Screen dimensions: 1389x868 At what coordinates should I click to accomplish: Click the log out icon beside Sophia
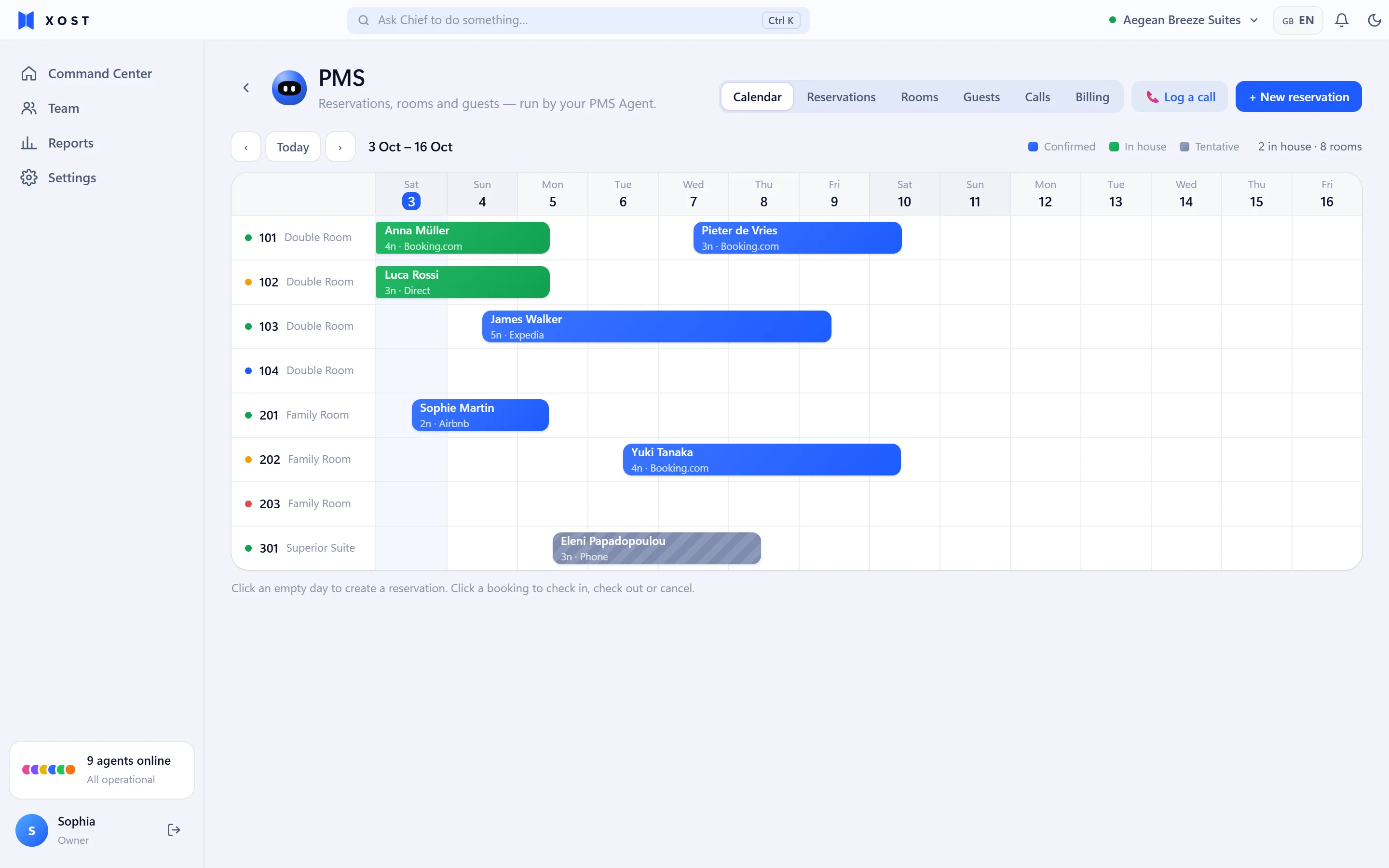pos(174,829)
